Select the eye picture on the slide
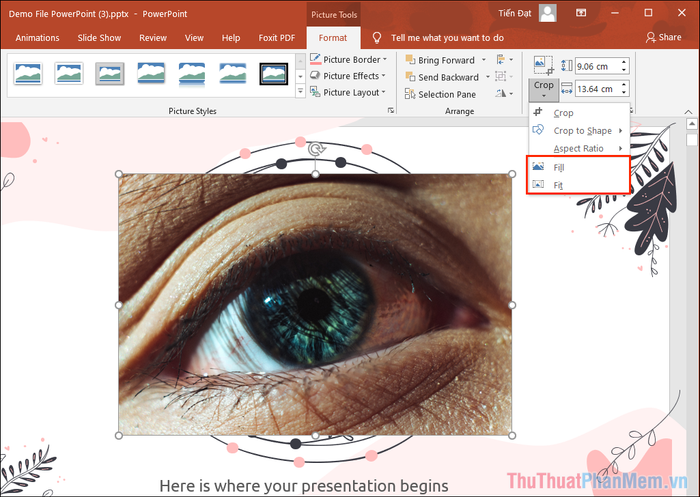This screenshot has height=497, width=700. click(x=315, y=305)
